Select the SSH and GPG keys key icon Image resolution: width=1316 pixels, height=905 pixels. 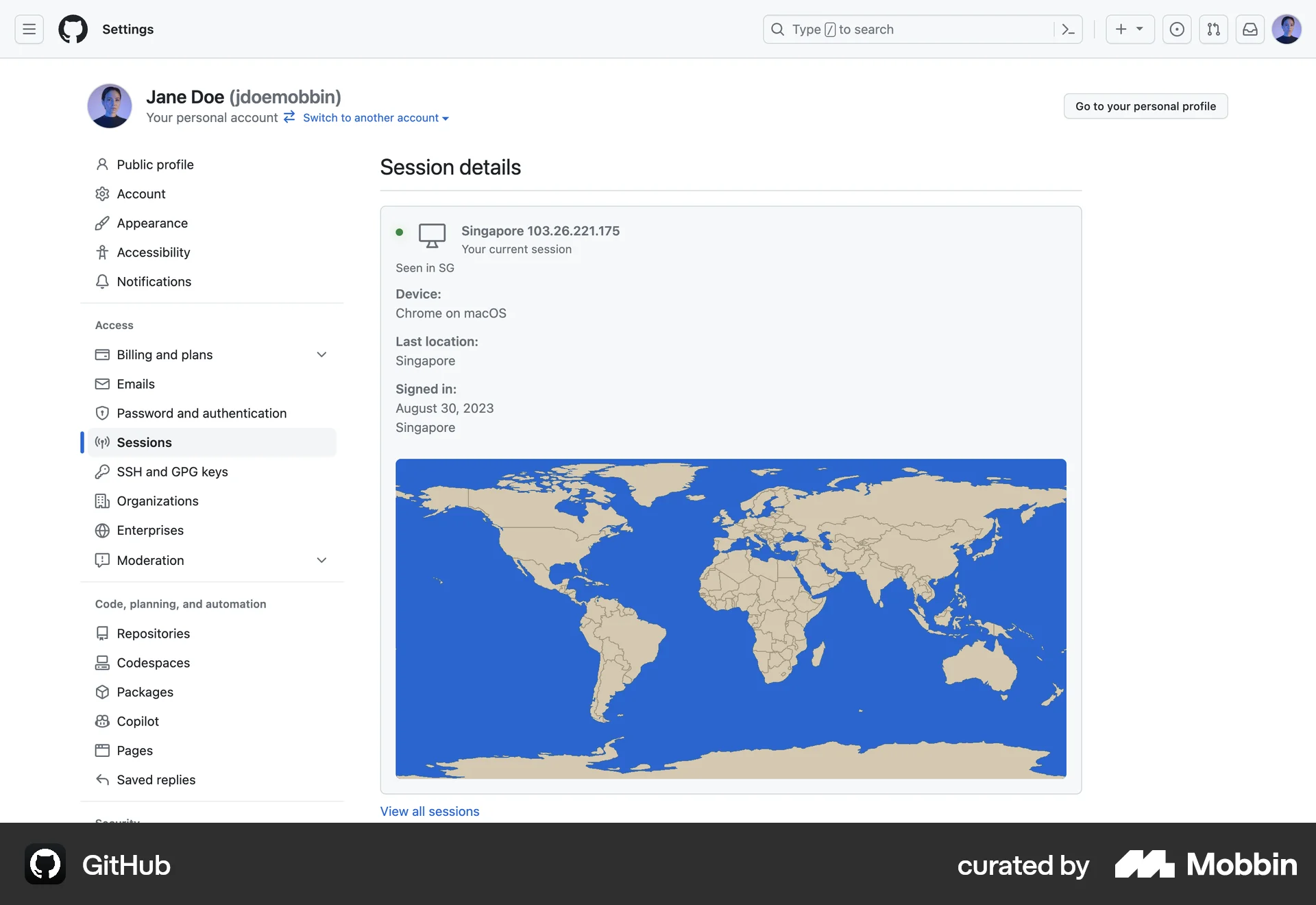pyautogui.click(x=102, y=472)
